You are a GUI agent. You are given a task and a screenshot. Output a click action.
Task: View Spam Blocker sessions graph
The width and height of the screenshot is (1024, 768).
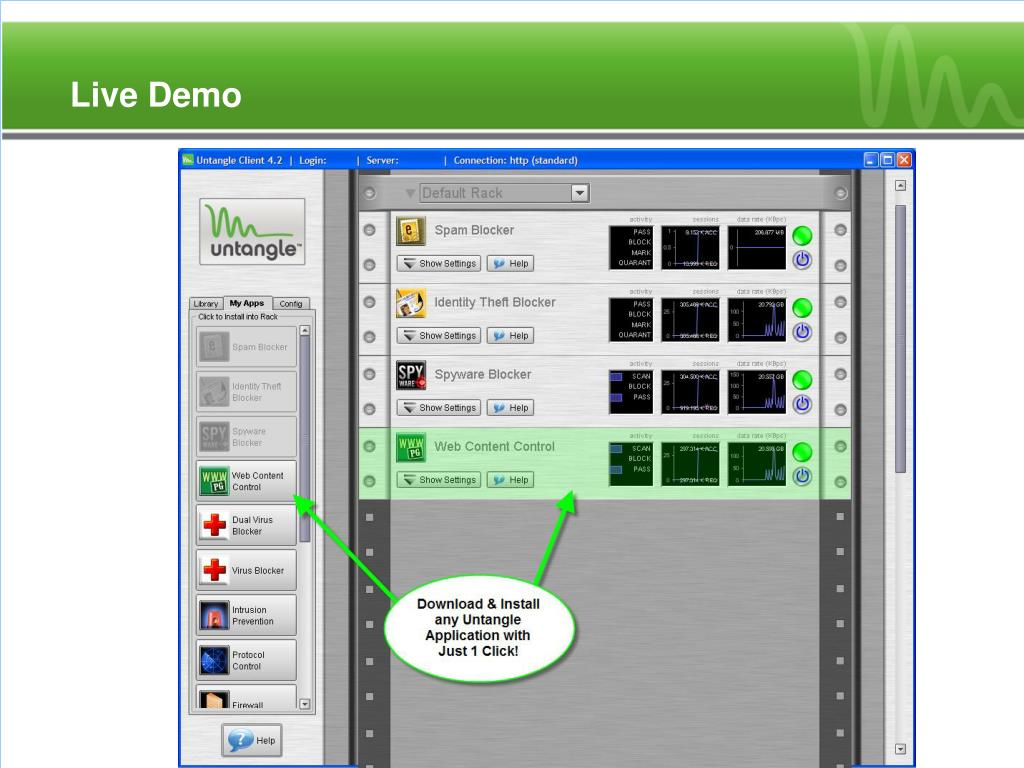tap(690, 248)
